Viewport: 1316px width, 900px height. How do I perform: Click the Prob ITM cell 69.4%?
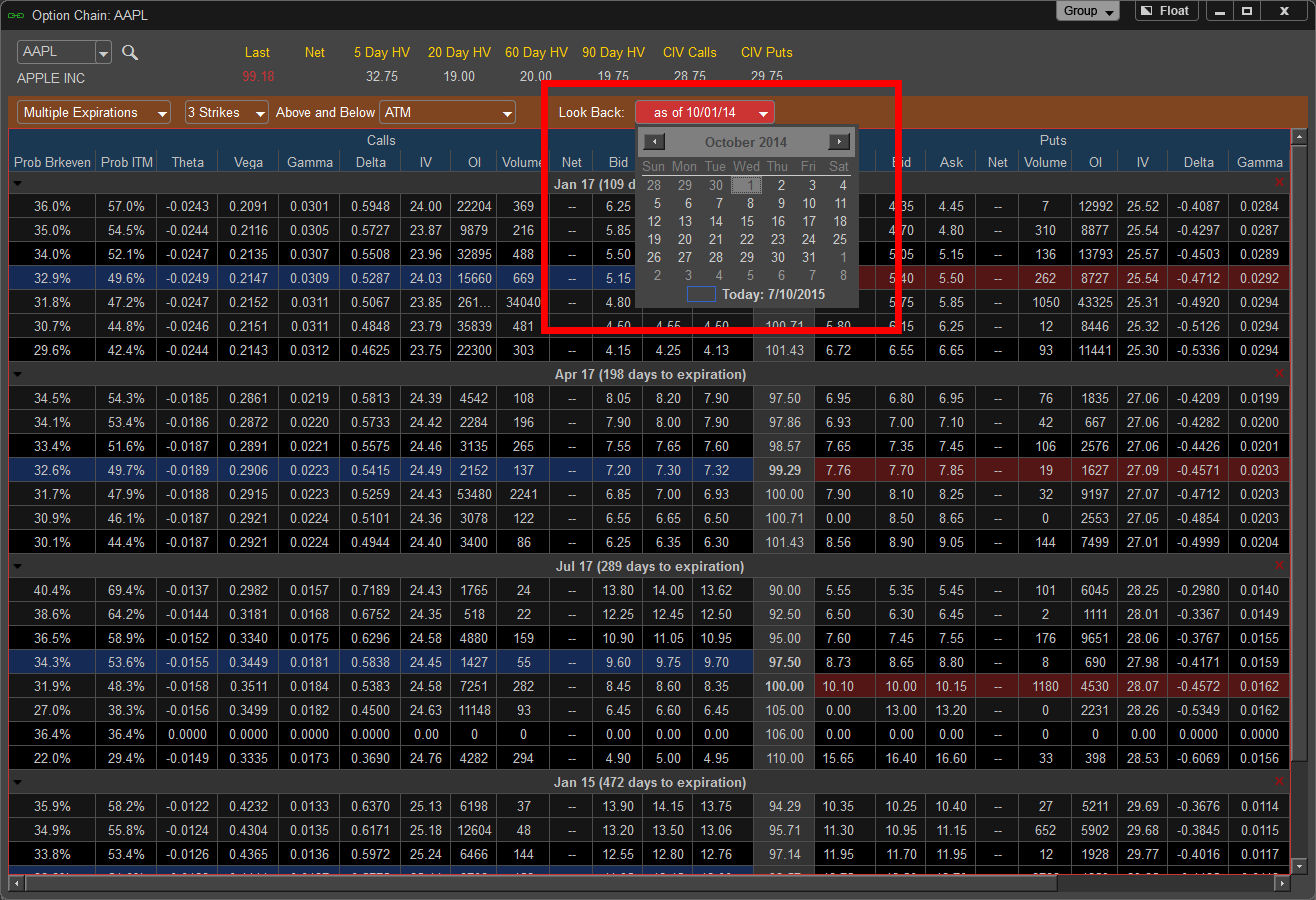(127, 590)
